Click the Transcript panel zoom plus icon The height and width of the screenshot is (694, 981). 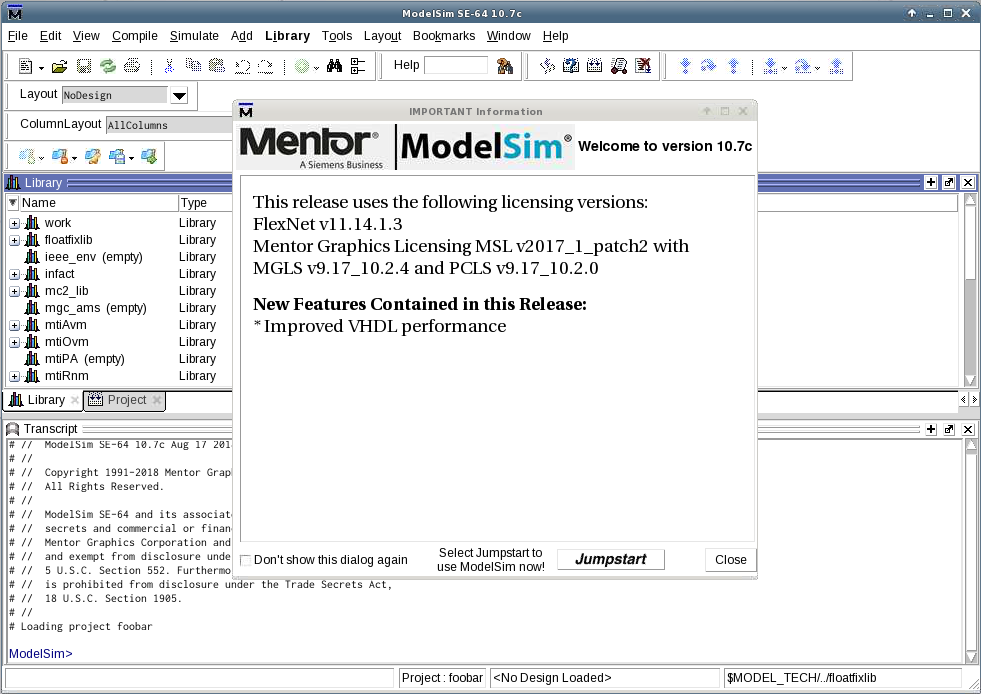point(931,429)
